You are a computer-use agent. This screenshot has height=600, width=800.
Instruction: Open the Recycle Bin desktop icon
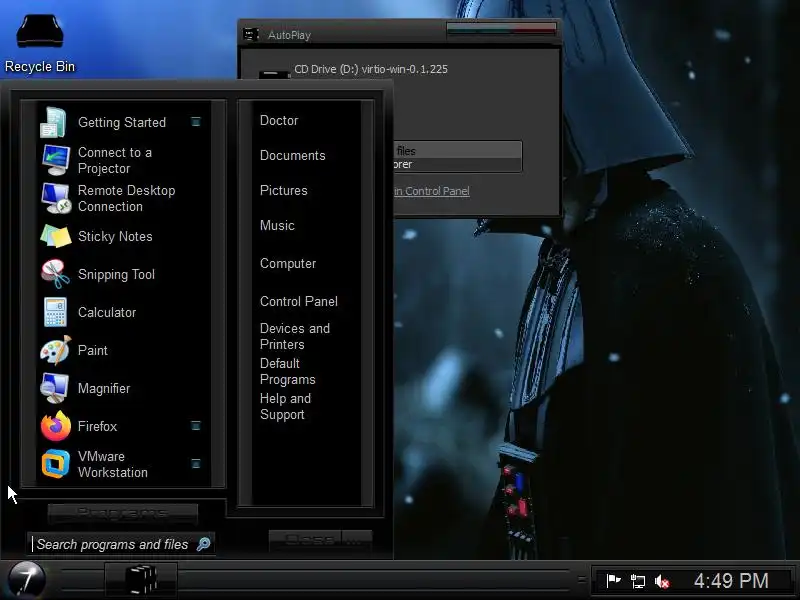(40, 44)
